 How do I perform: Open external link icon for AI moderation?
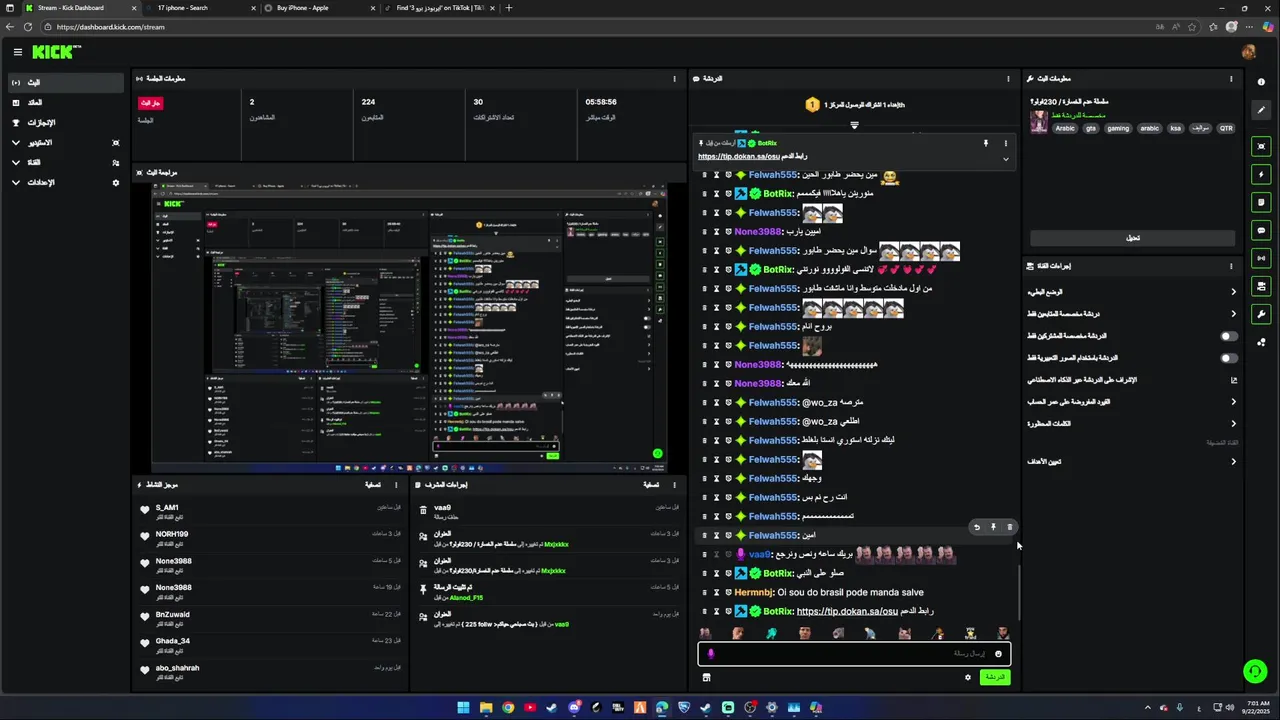click(1233, 380)
